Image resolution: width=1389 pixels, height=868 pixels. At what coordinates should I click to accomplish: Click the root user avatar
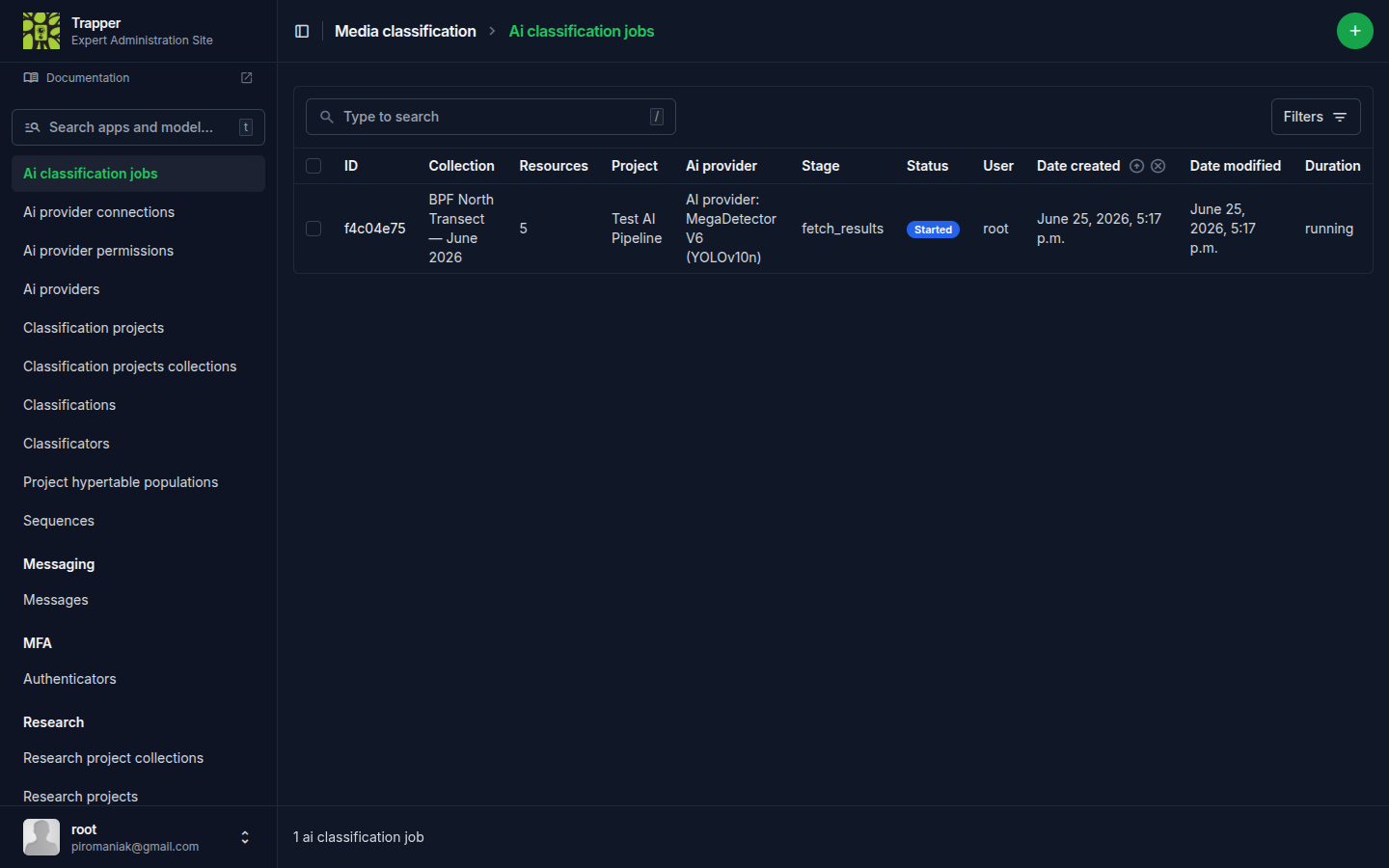(41, 837)
